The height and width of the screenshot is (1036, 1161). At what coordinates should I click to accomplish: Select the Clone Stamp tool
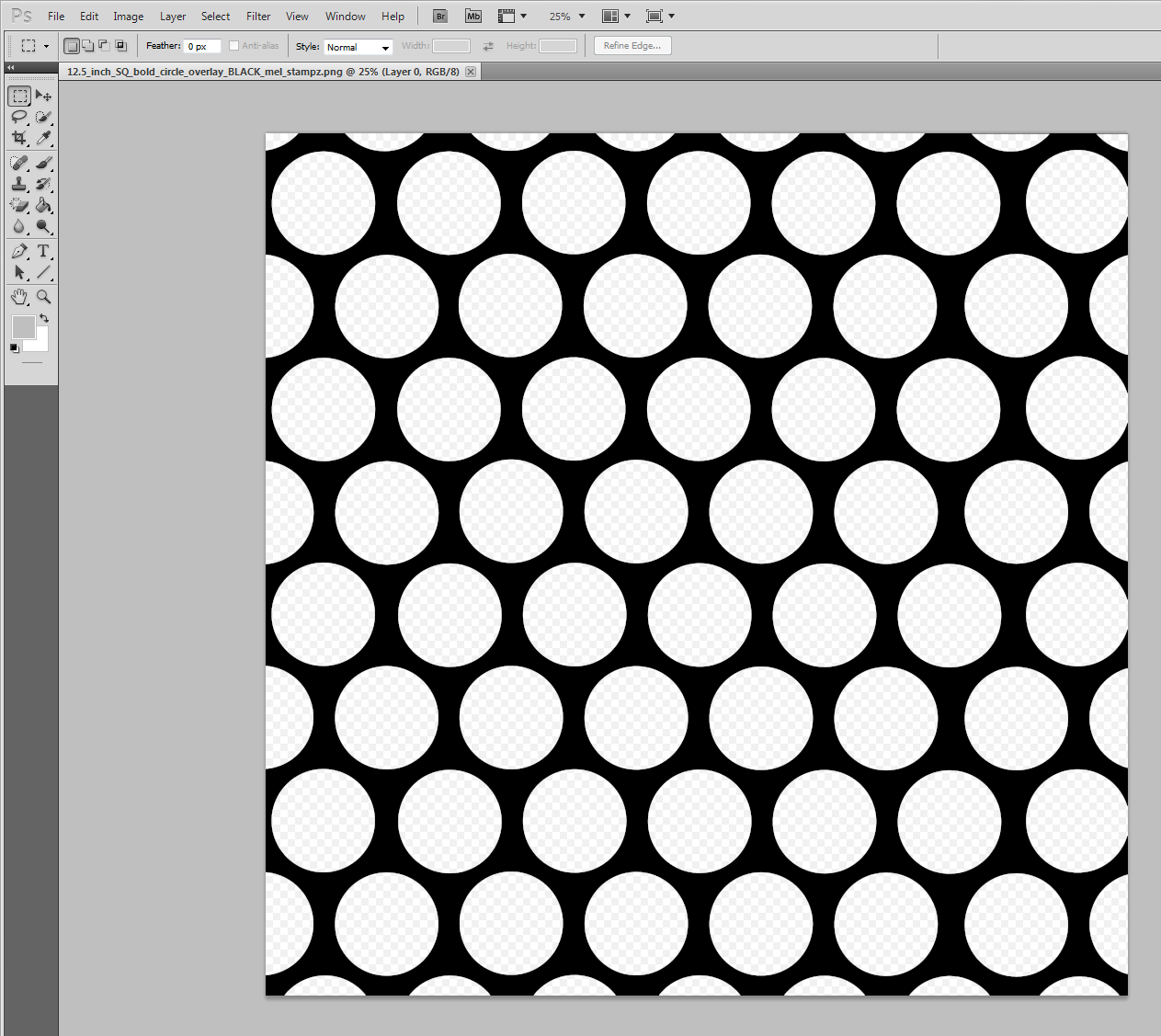pyautogui.click(x=19, y=183)
